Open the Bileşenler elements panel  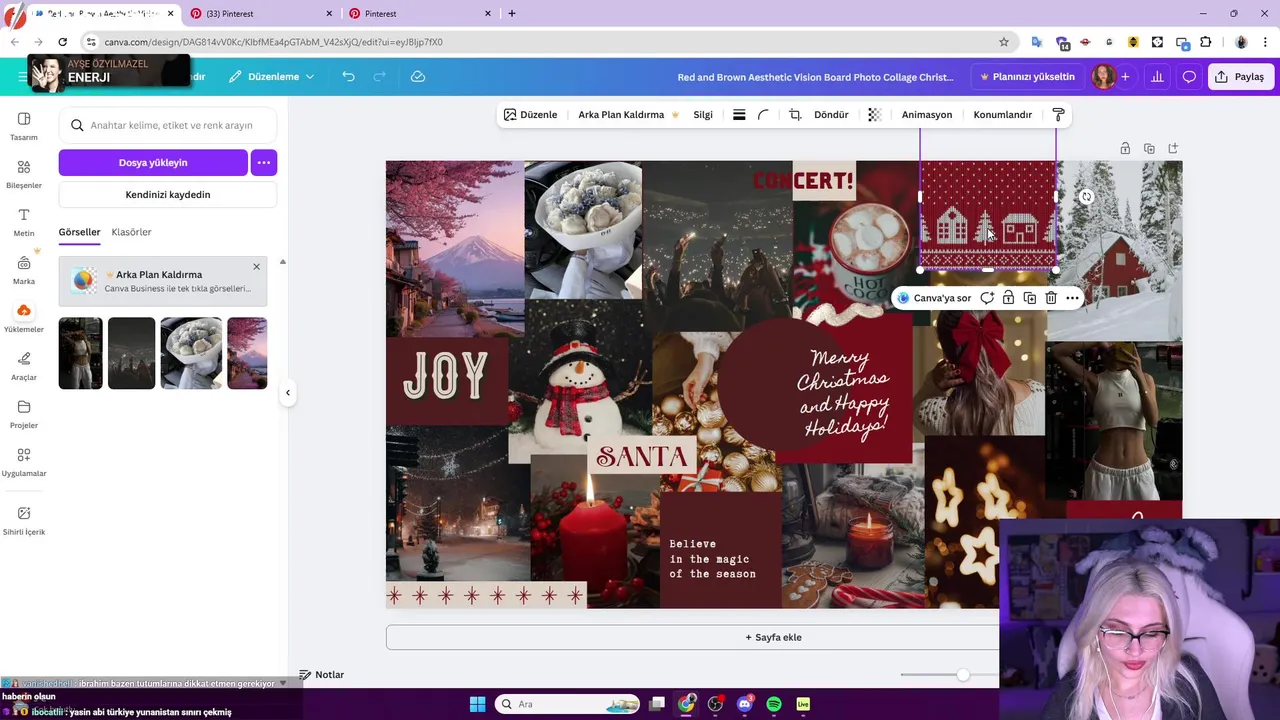tap(24, 174)
